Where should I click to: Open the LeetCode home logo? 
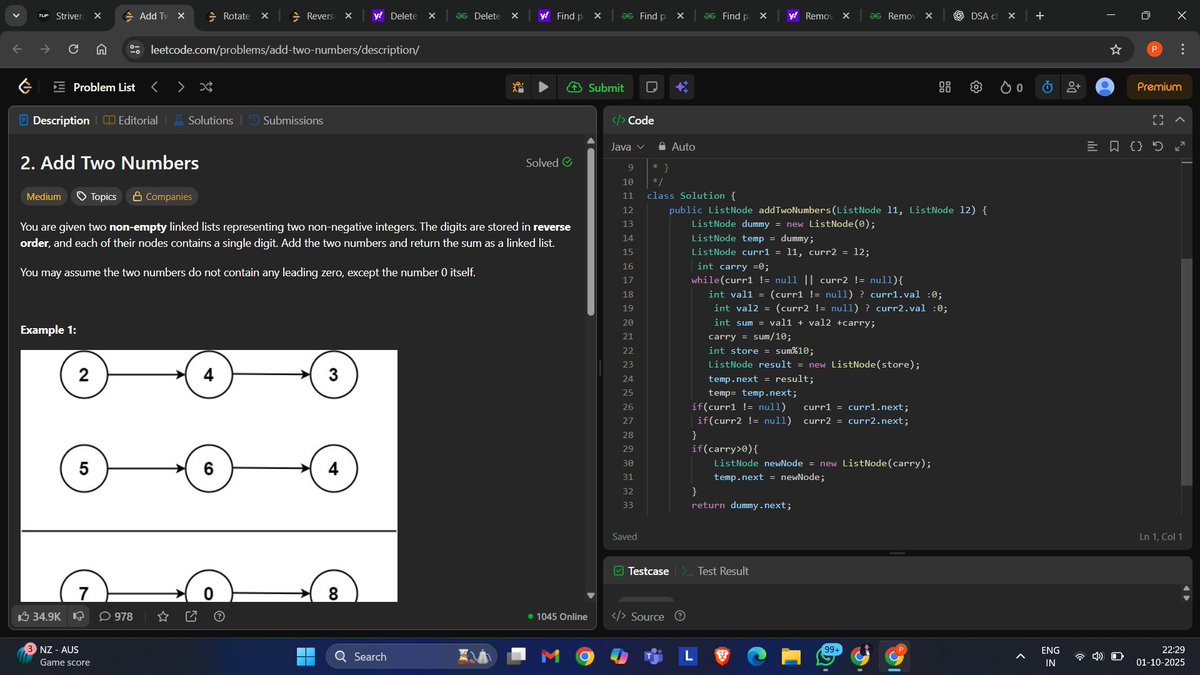point(25,87)
